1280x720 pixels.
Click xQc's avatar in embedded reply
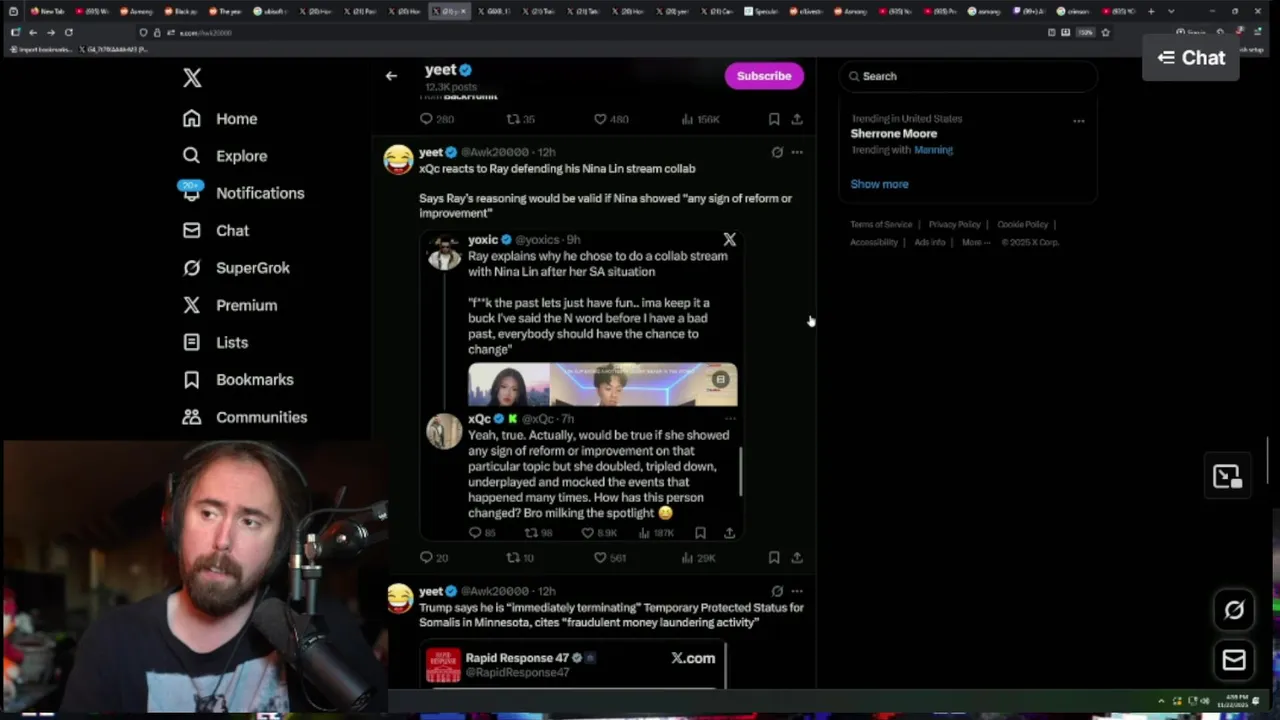click(x=443, y=431)
